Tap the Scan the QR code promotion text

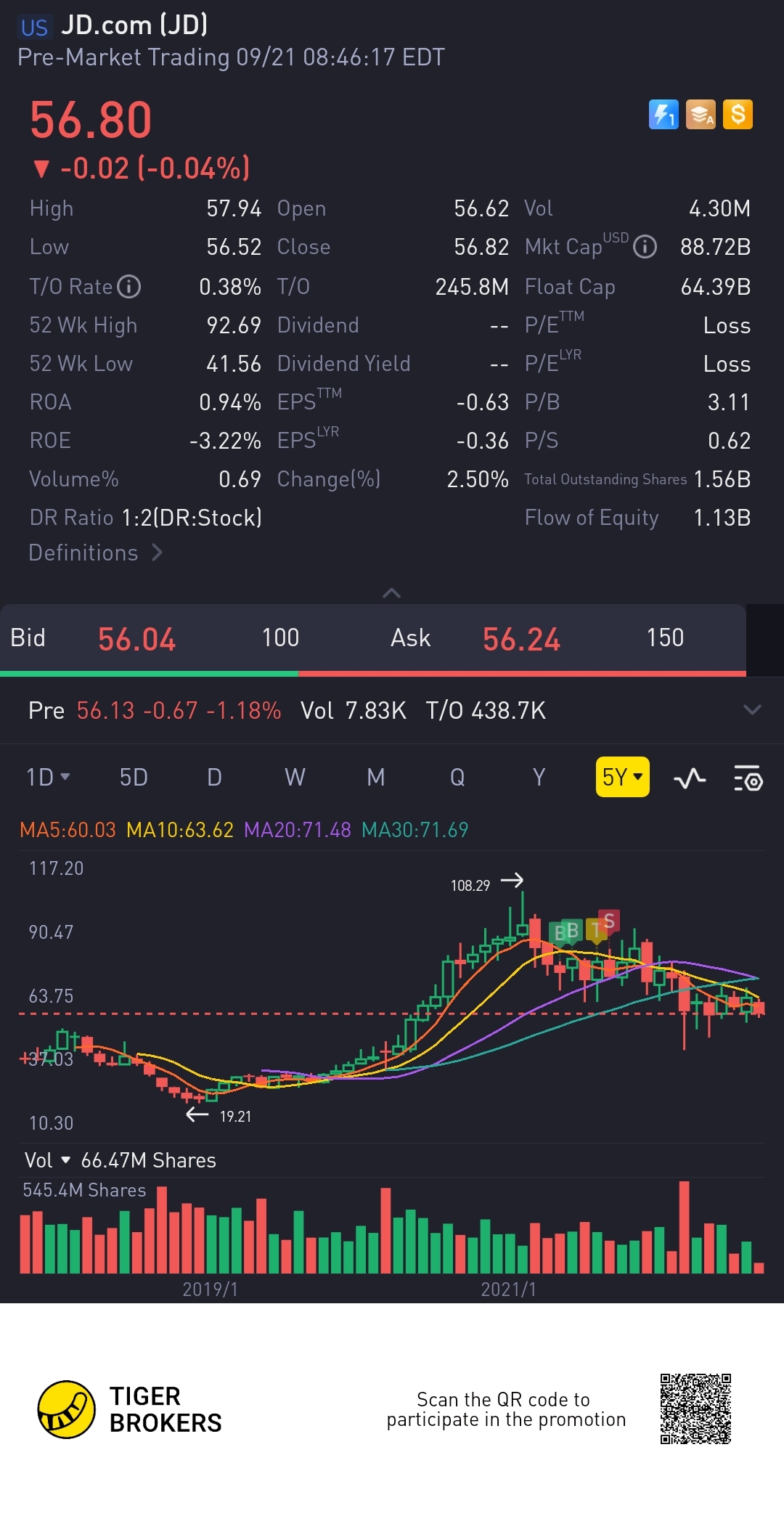tap(506, 1409)
